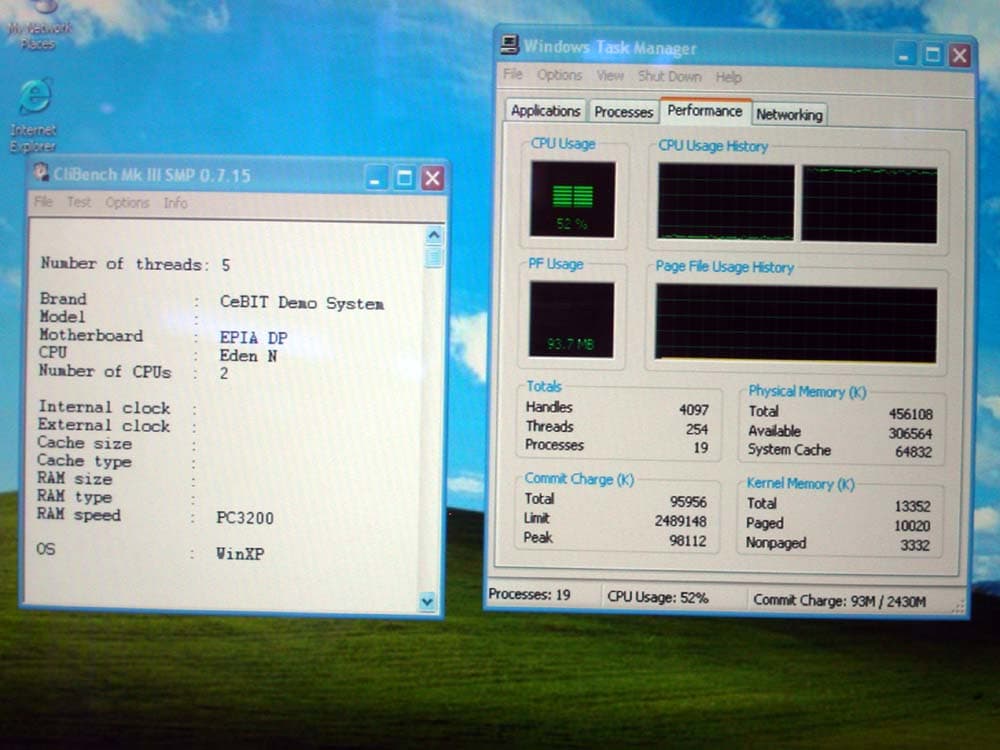Click the Threads value 254
This screenshot has width=1000, height=750.
(697, 429)
